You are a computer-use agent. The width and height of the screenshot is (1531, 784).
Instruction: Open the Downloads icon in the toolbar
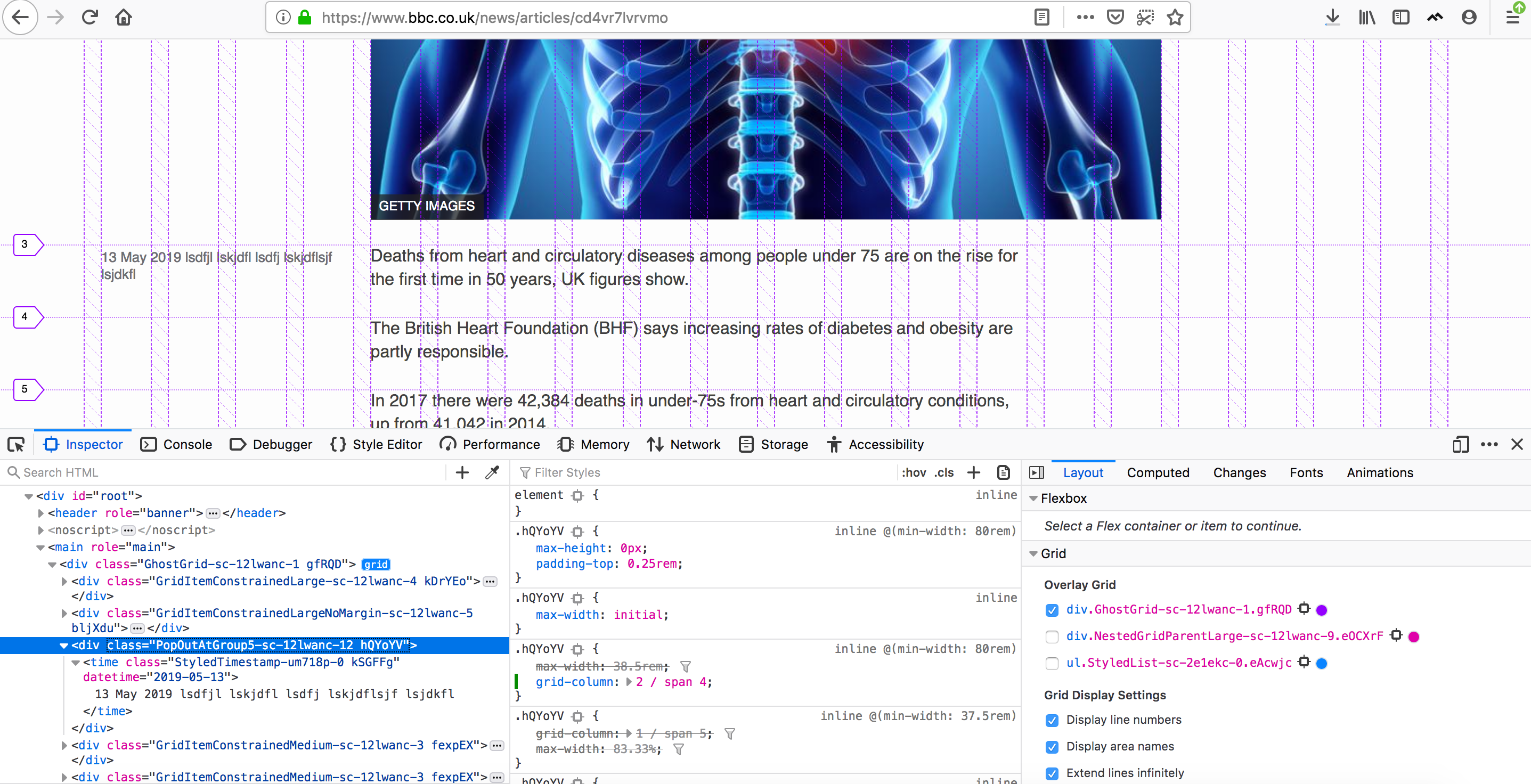coord(1332,17)
